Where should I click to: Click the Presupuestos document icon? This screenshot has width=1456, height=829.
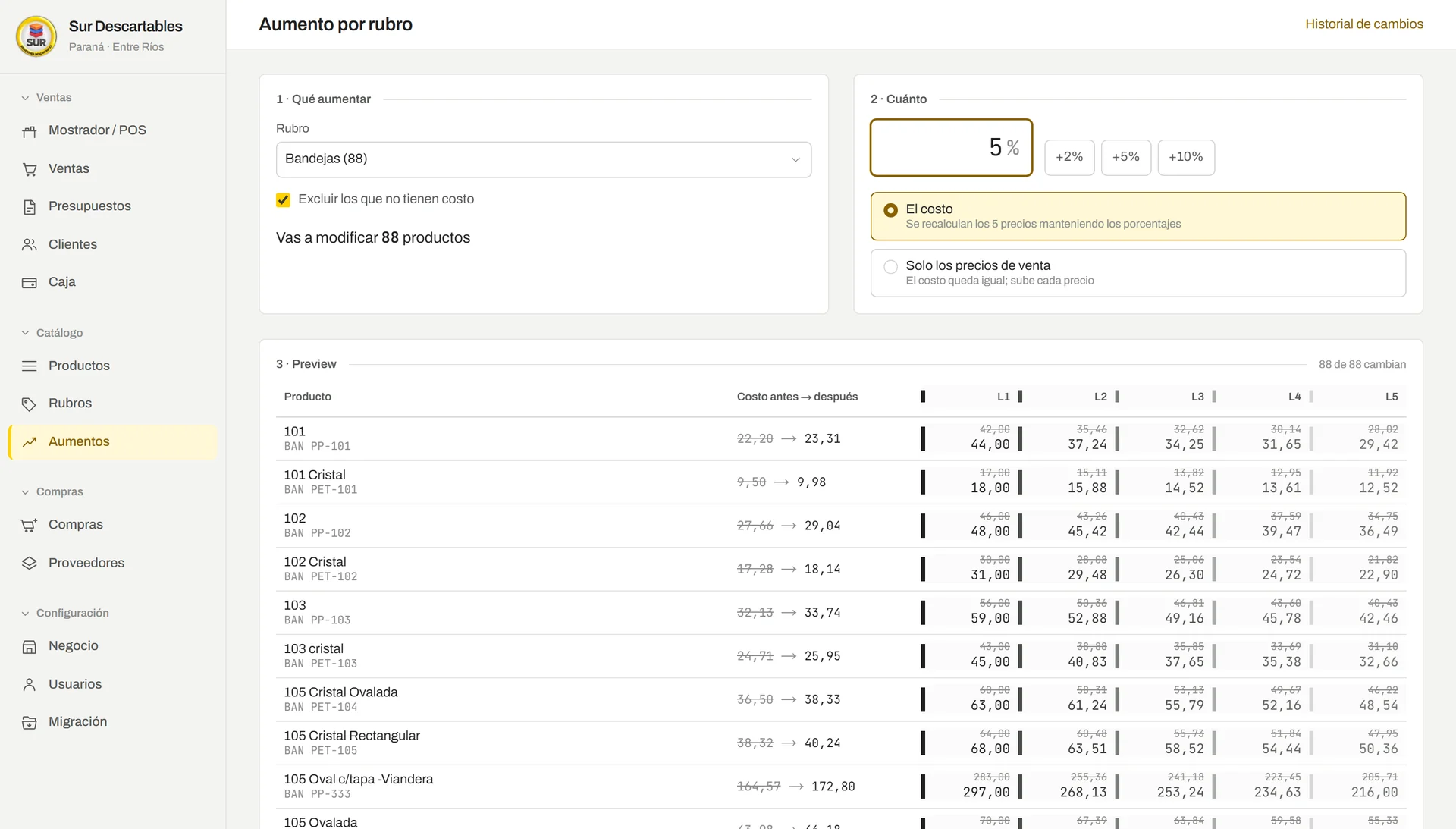30,207
